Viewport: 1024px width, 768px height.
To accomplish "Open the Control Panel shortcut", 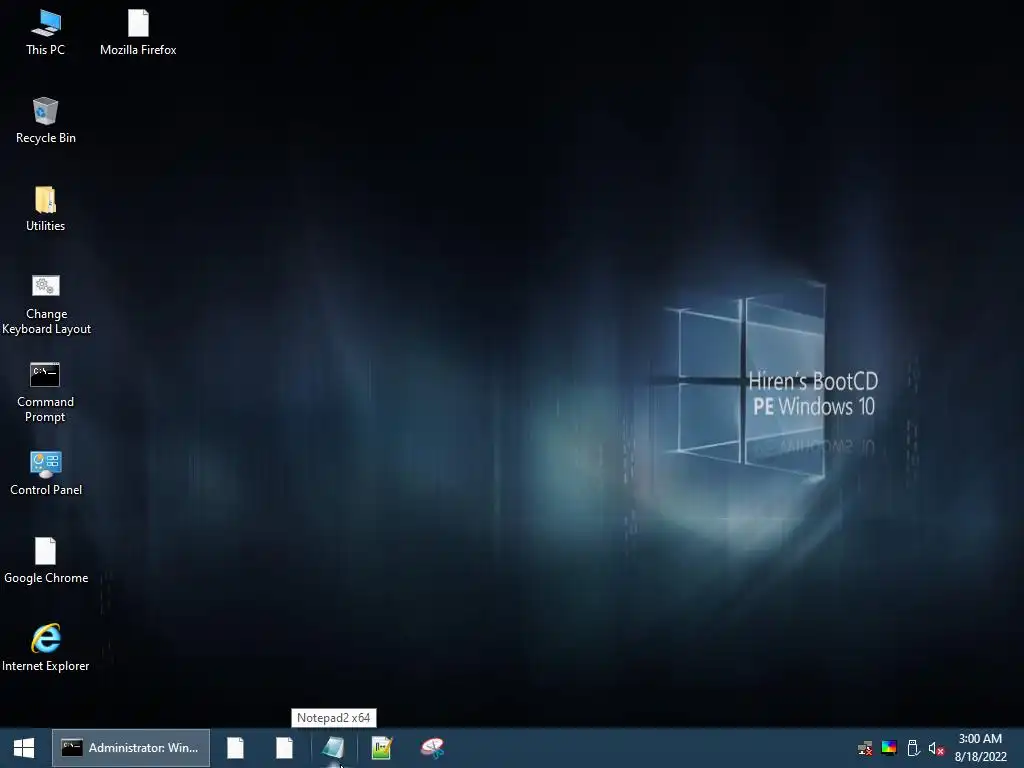I will [46, 473].
